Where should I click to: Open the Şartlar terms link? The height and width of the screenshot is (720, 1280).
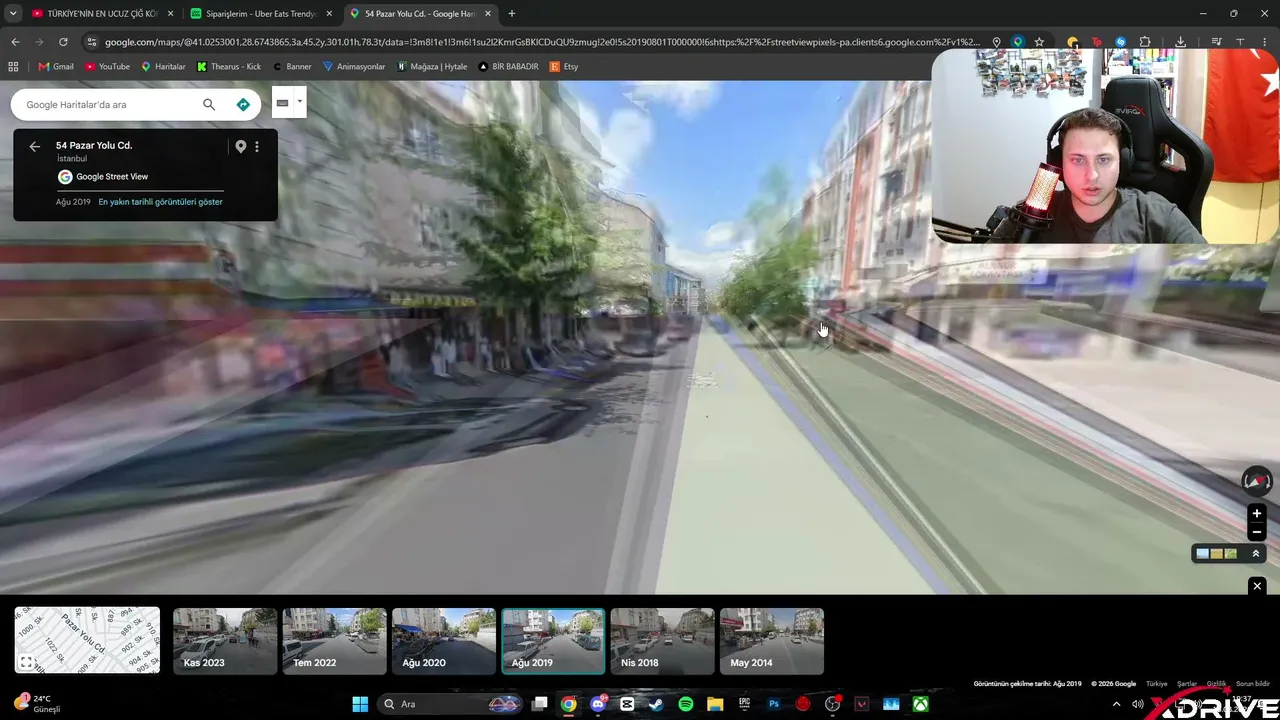[1187, 684]
